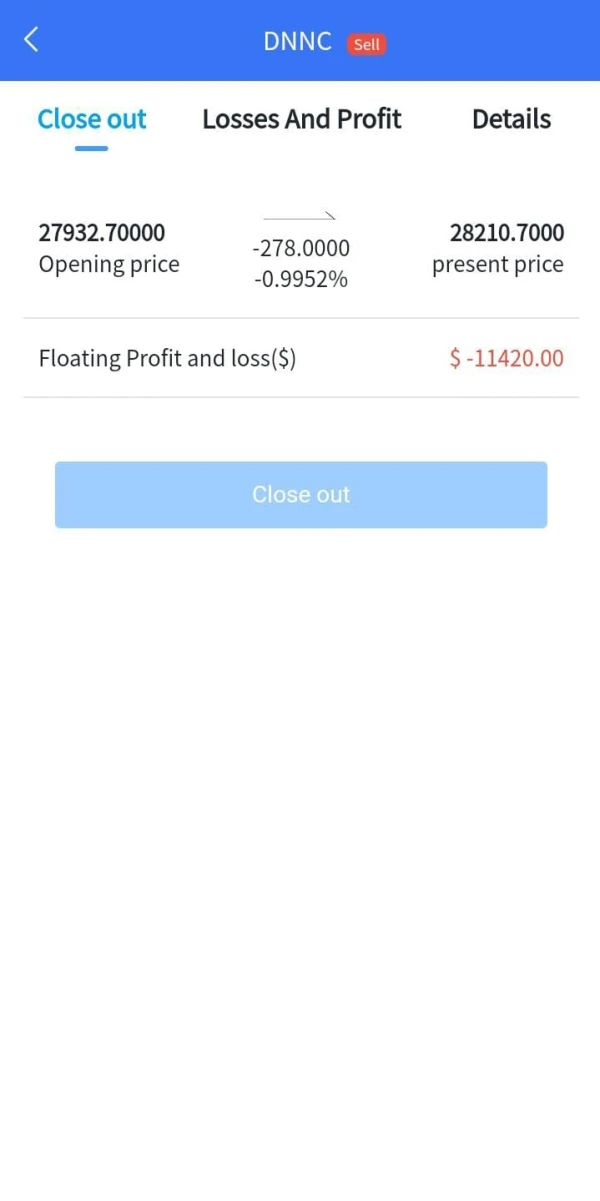Viewport: 600px width, 1201px height.
Task: Select the Close out tab
Action: click(92, 119)
